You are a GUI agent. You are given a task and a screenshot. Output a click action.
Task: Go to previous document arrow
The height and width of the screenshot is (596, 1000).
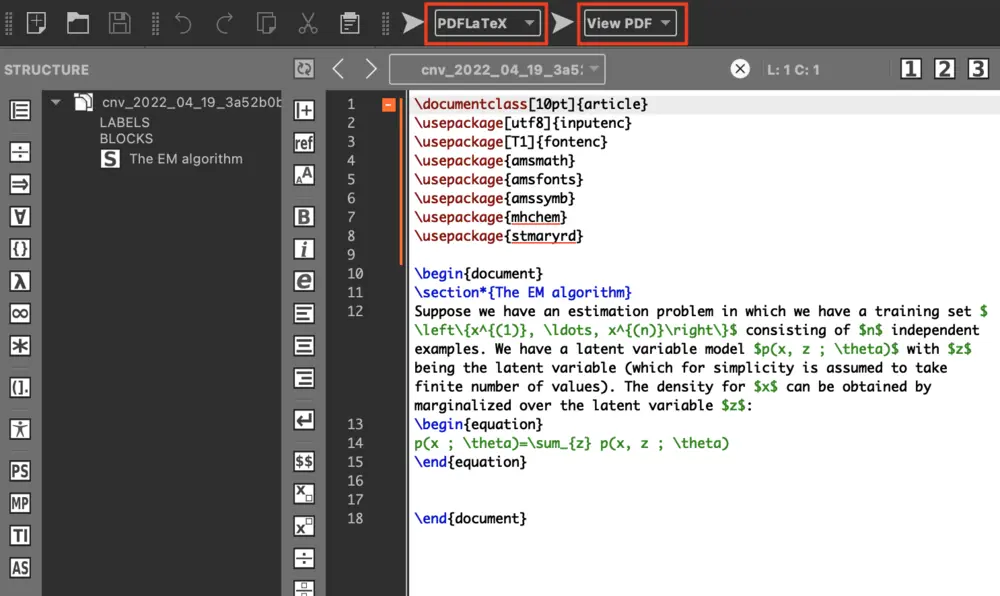pyautogui.click(x=338, y=69)
